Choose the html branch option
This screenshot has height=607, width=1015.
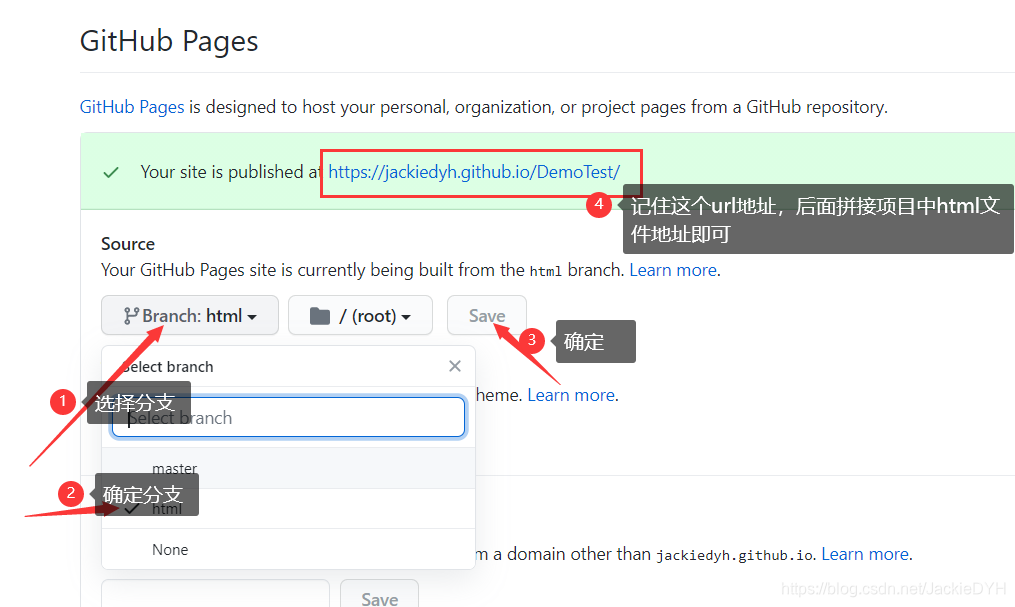(x=288, y=509)
